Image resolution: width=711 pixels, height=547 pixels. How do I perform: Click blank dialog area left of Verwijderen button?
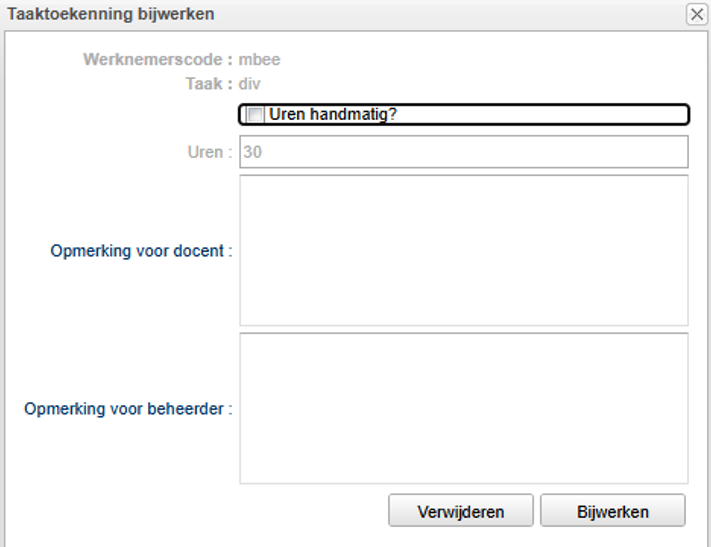click(200, 511)
